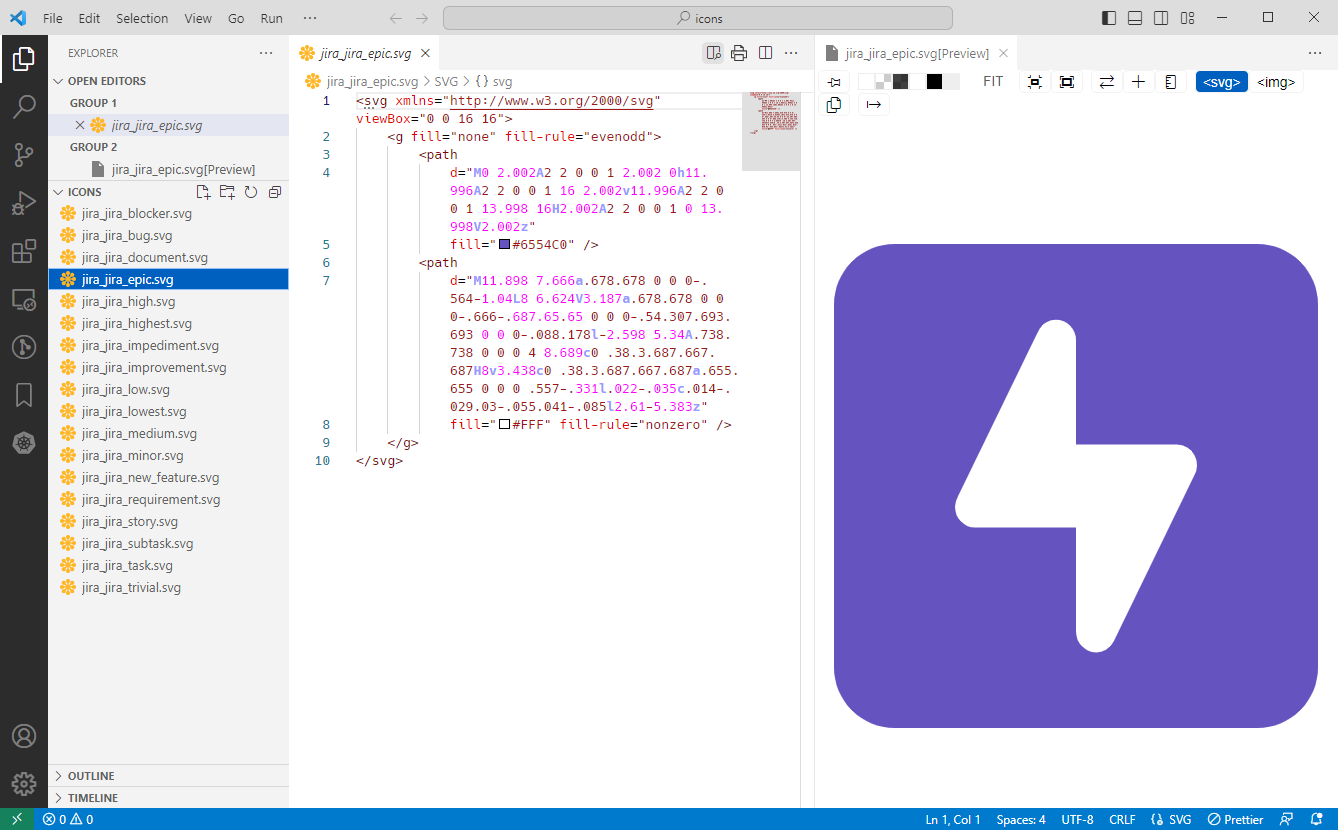Open the Explorer view in activity bar
This screenshot has width=1338, height=830.
24,59
